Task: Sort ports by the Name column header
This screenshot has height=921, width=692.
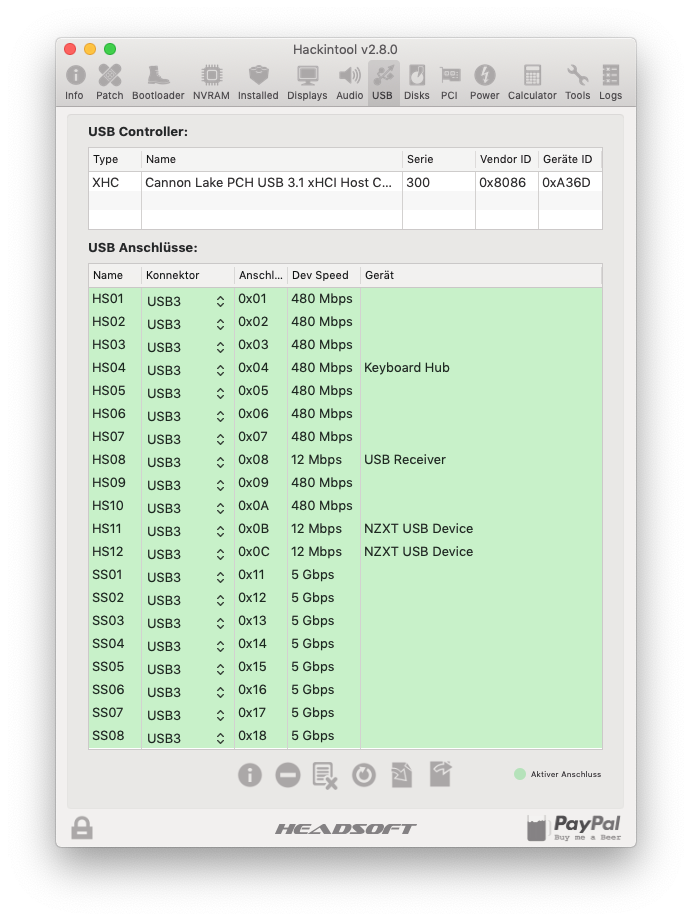Action: tap(115, 275)
